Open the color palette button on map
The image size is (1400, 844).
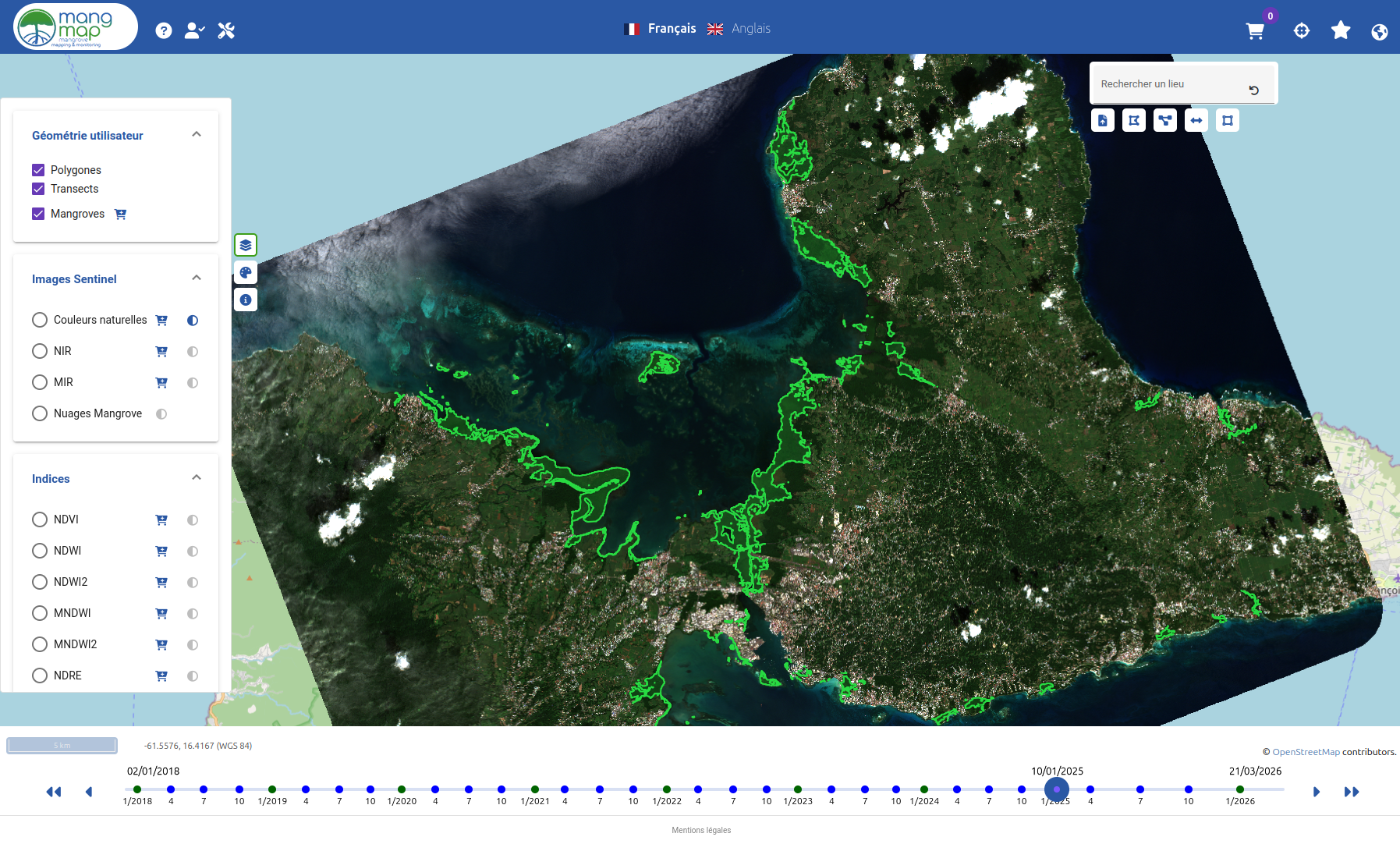(246, 272)
